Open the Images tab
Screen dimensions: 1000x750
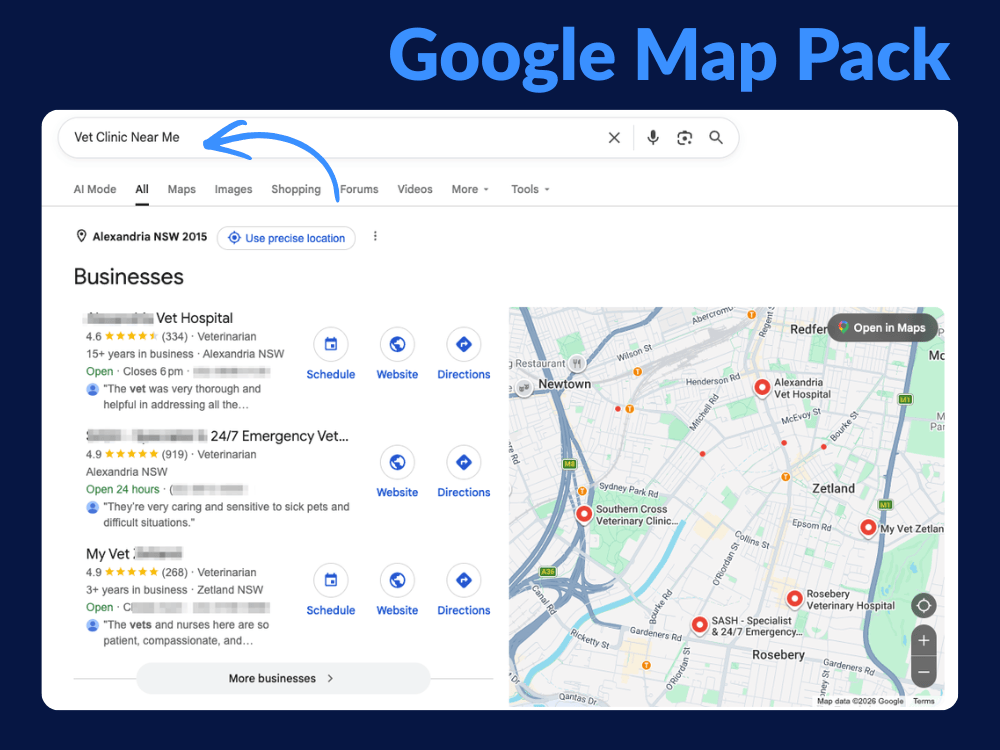tap(233, 189)
